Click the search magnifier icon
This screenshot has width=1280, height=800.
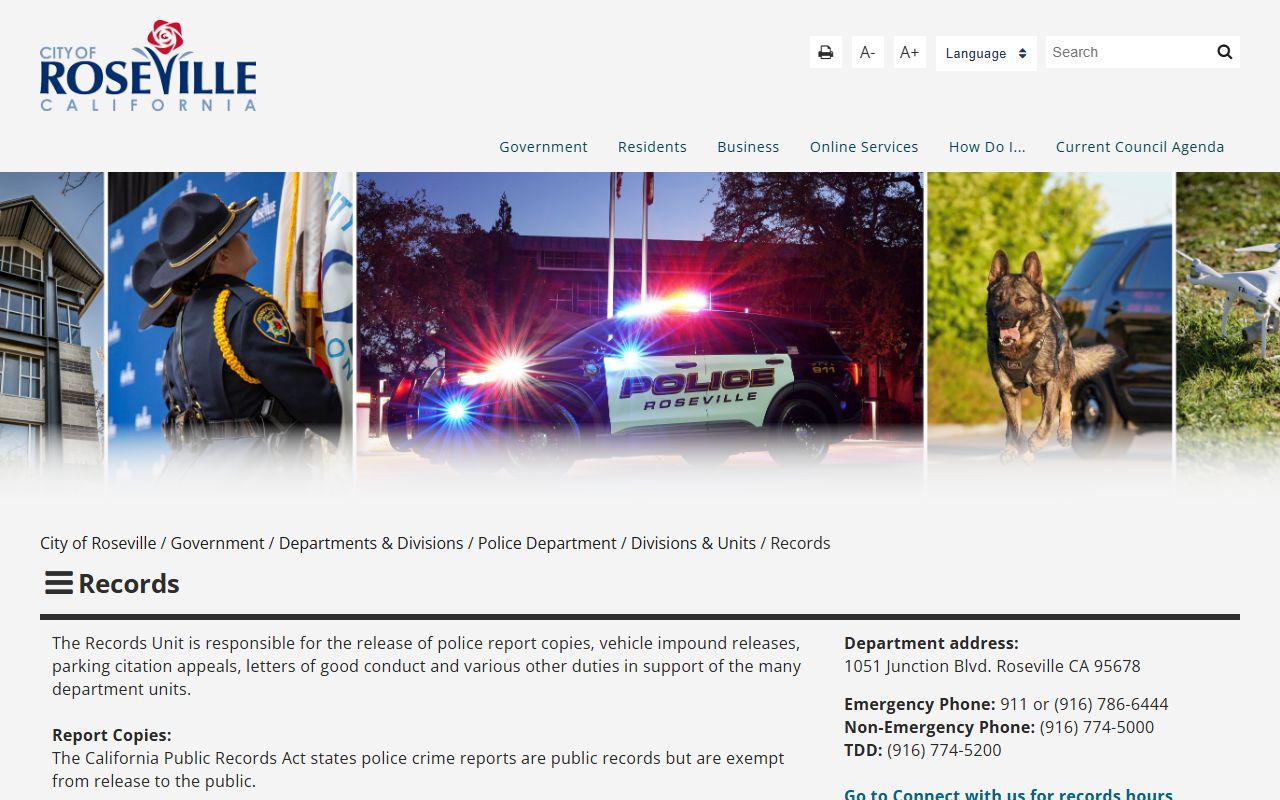coord(1225,52)
